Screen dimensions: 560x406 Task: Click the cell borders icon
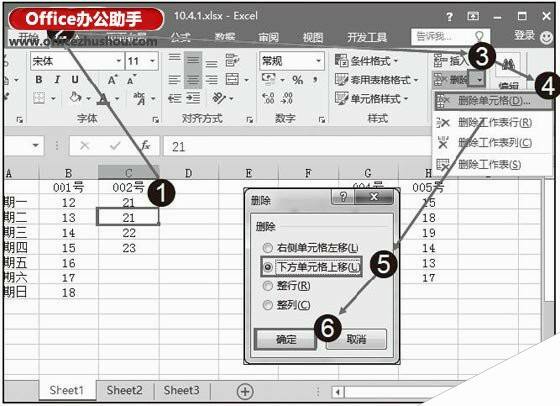pyautogui.click(x=39, y=98)
